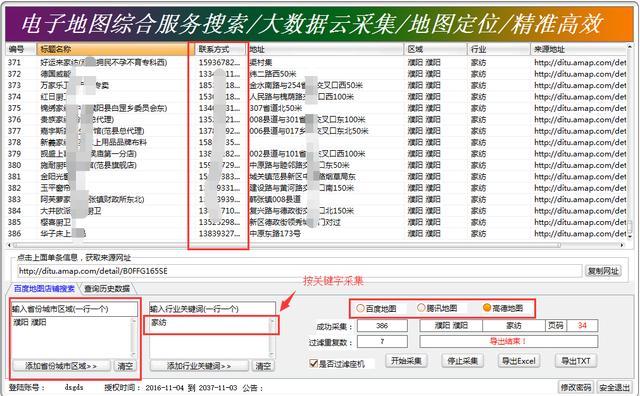The image size is (640, 396).
Task: Click the 复制网址 button
Action: (603, 271)
